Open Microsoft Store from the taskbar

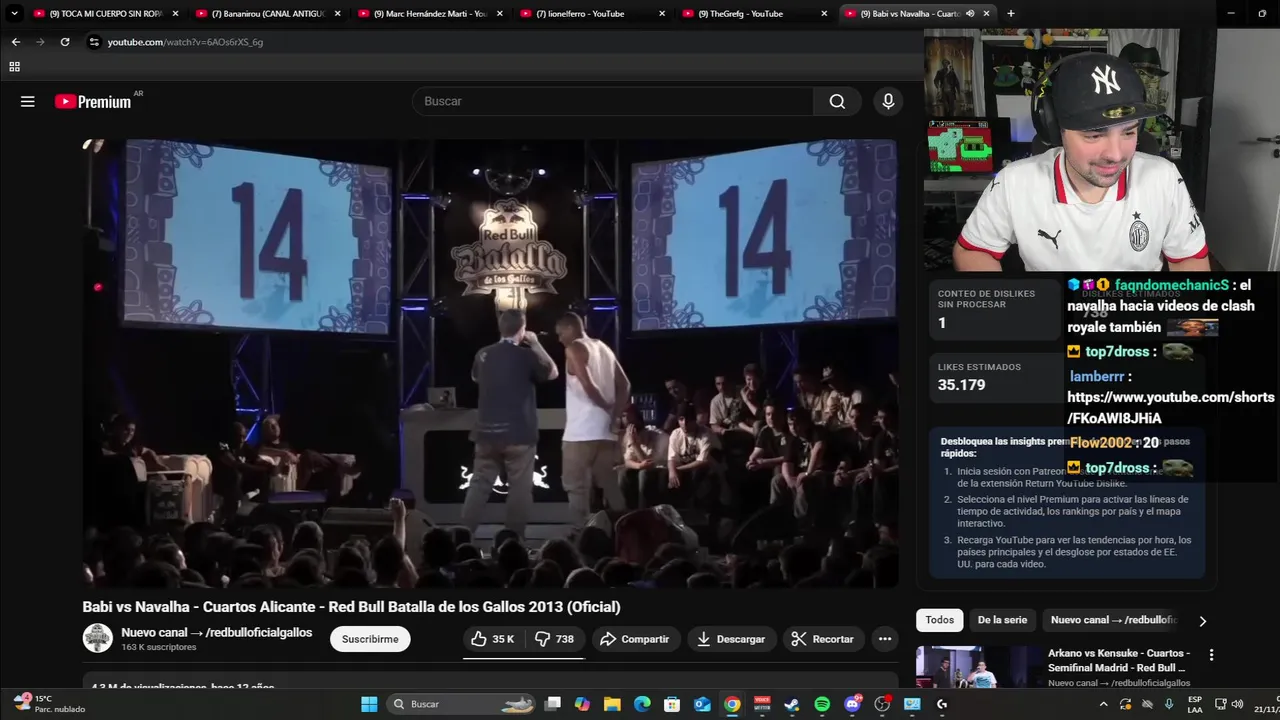click(x=672, y=704)
